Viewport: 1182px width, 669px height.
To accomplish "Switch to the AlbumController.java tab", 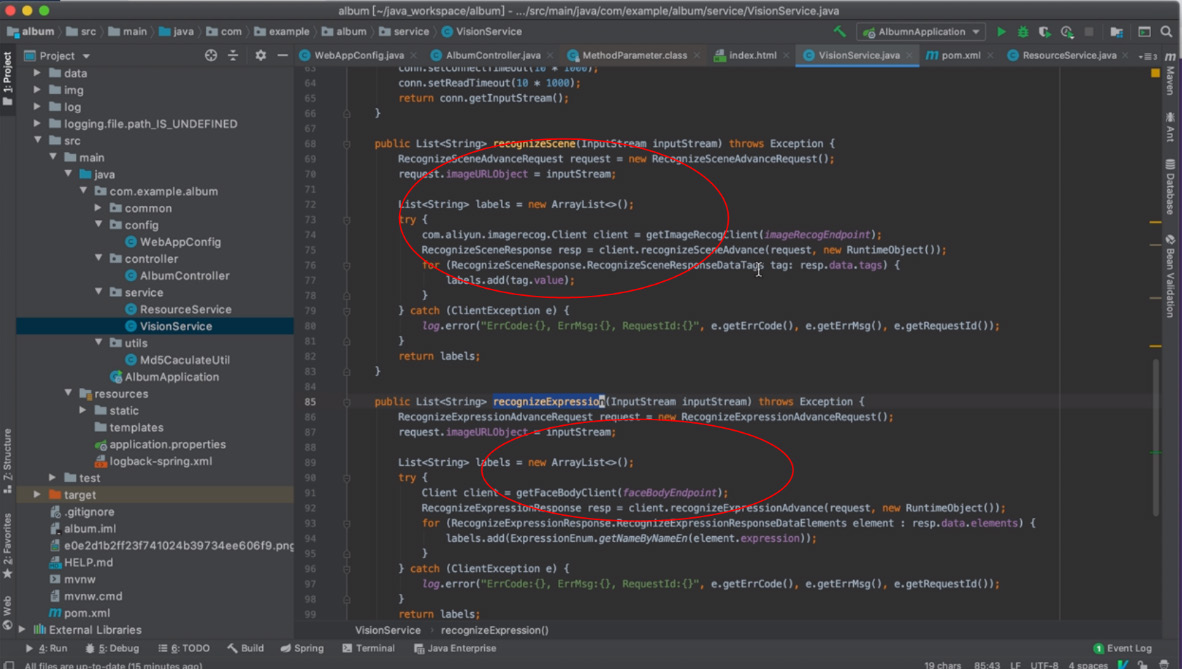I will point(492,56).
